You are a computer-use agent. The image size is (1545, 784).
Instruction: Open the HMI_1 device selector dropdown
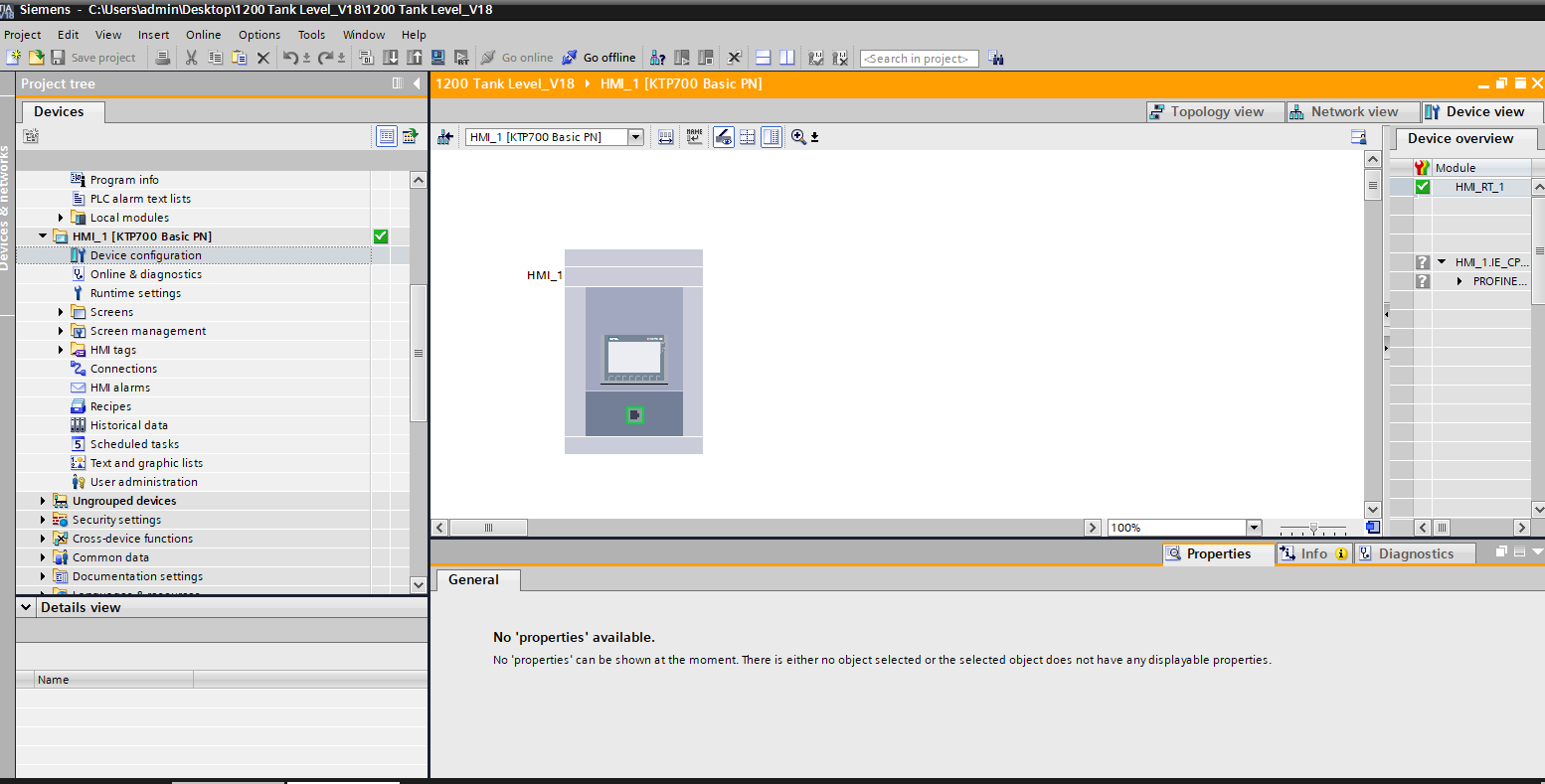(x=635, y=137)
